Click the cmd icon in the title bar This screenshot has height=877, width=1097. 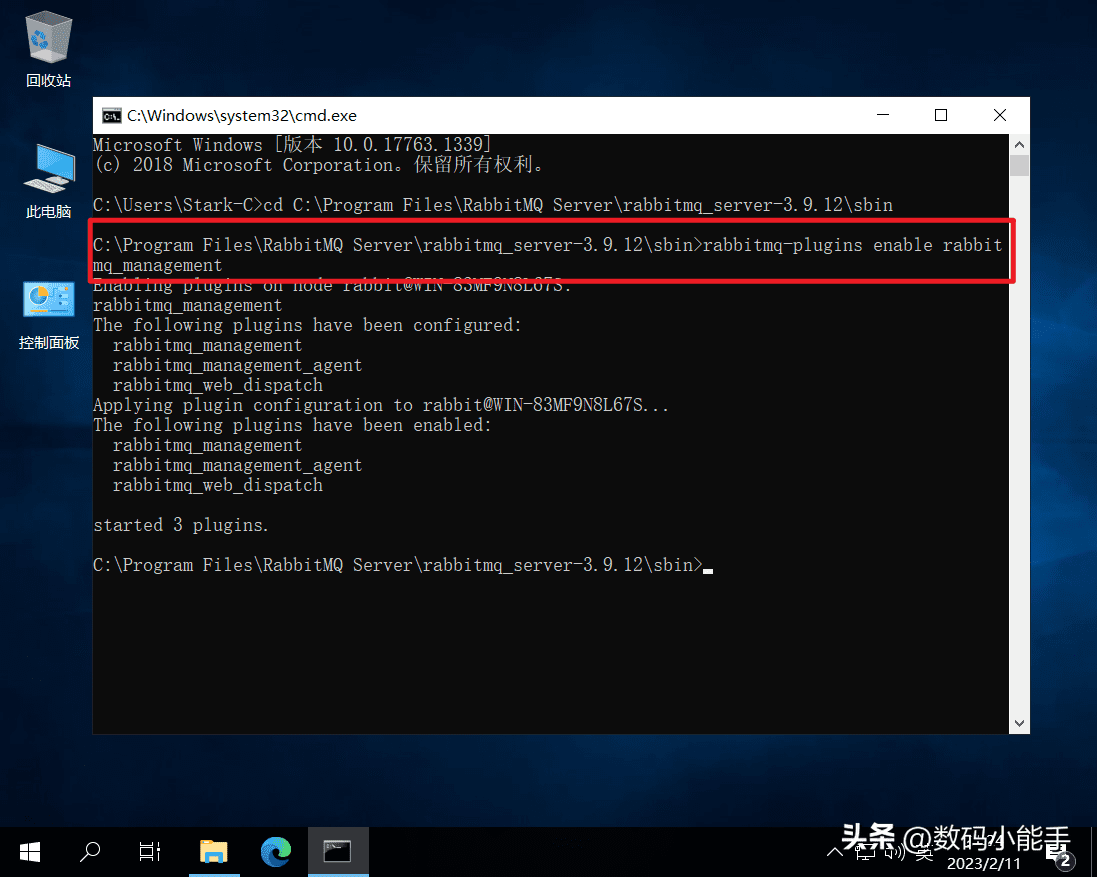(x=112, y=116)
